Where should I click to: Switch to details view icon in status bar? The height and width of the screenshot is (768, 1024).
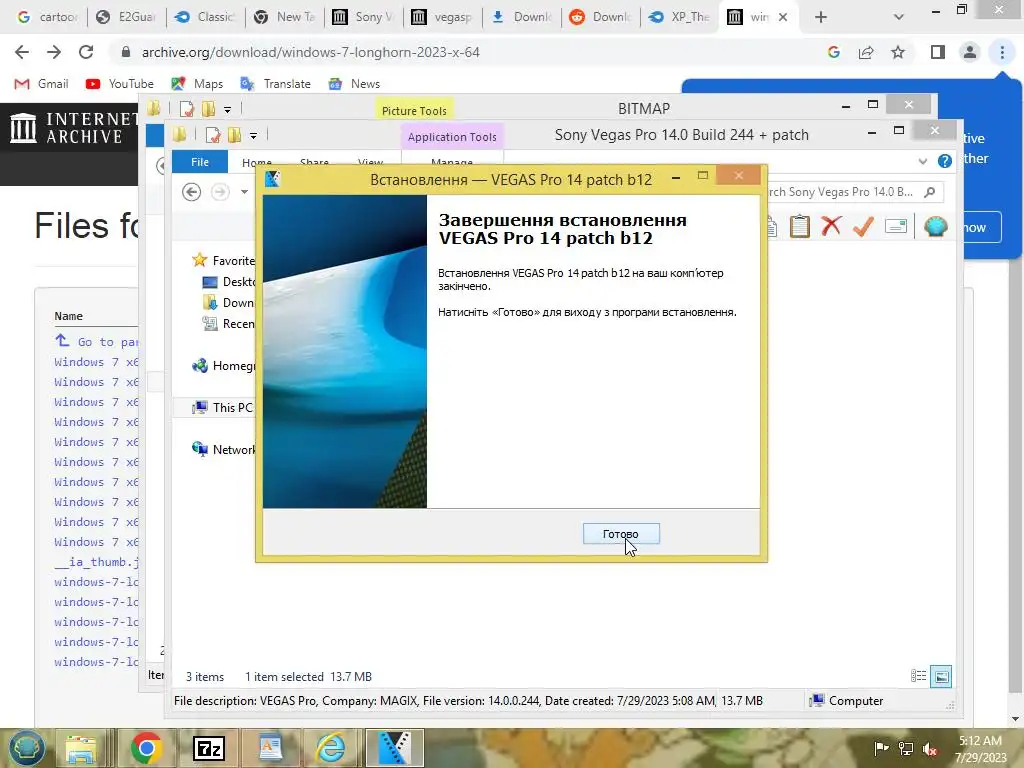(x=918, y=676)
